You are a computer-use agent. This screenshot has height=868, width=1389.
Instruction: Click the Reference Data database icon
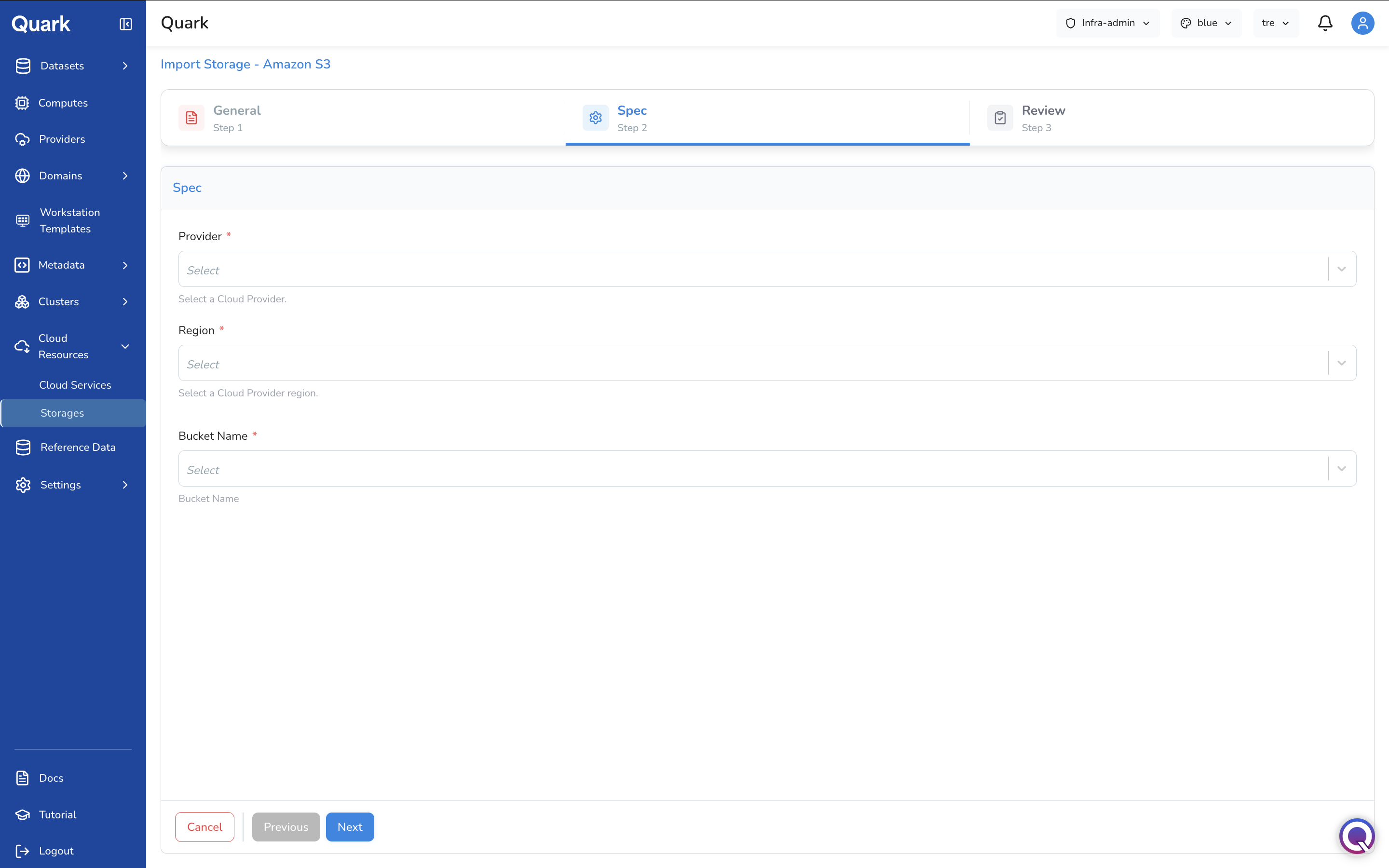[x=23, y=447]
